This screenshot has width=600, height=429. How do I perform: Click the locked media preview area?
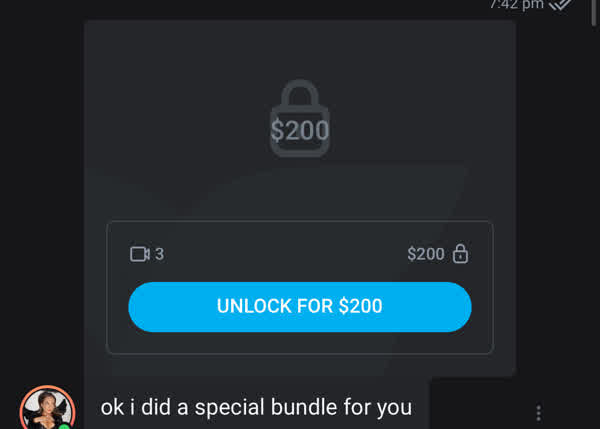[x=300, y=119]
